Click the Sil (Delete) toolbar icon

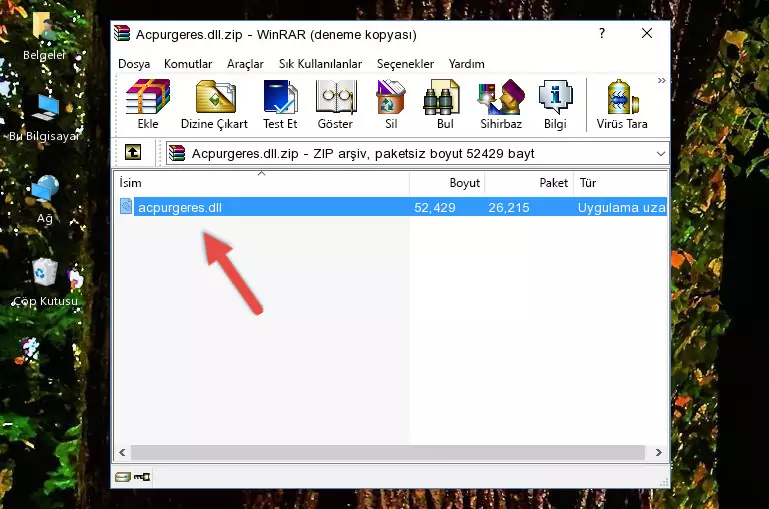coord(391,104)
